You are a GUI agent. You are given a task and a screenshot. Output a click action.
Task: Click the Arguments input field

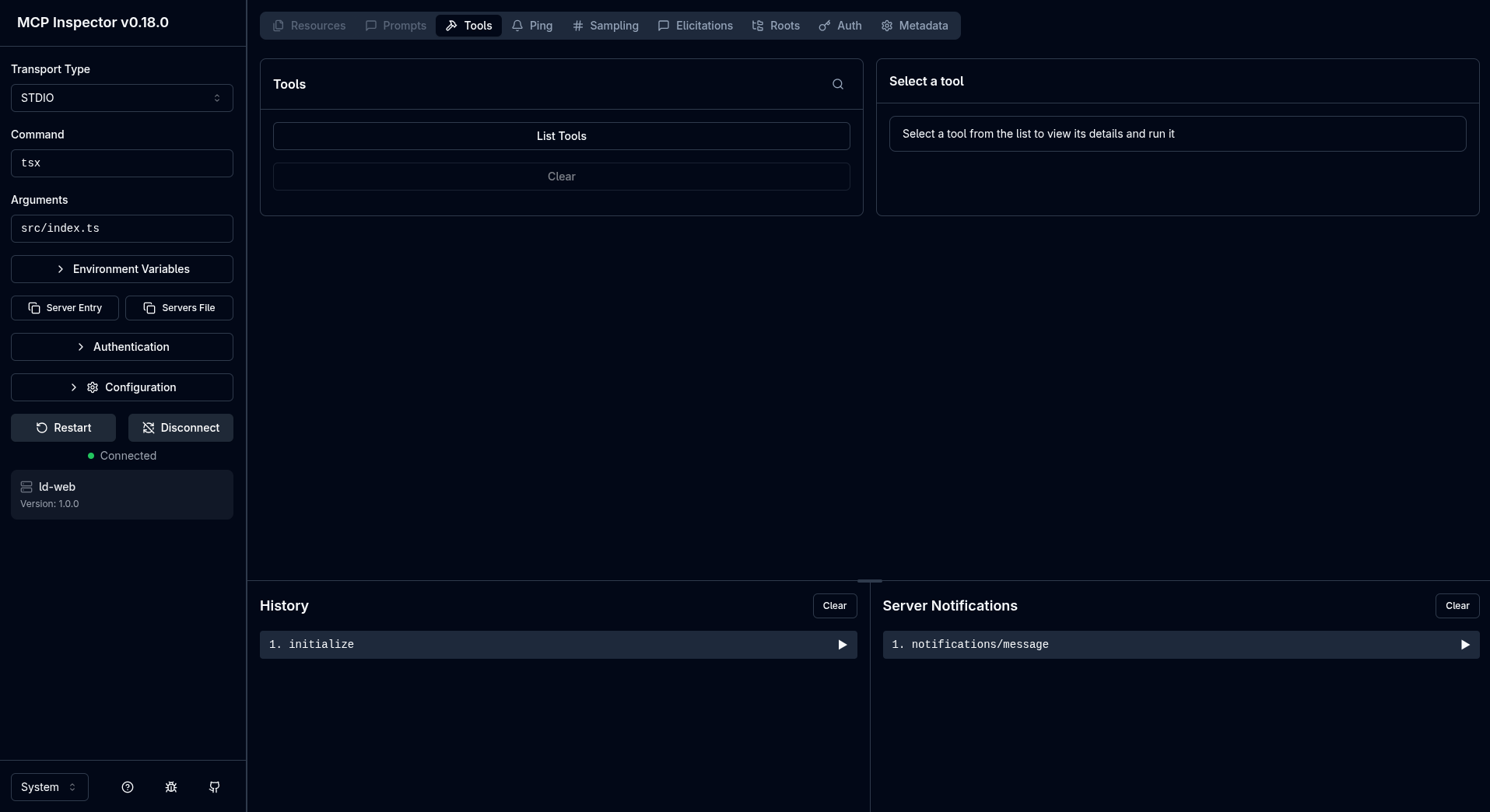tap(122, 229)
